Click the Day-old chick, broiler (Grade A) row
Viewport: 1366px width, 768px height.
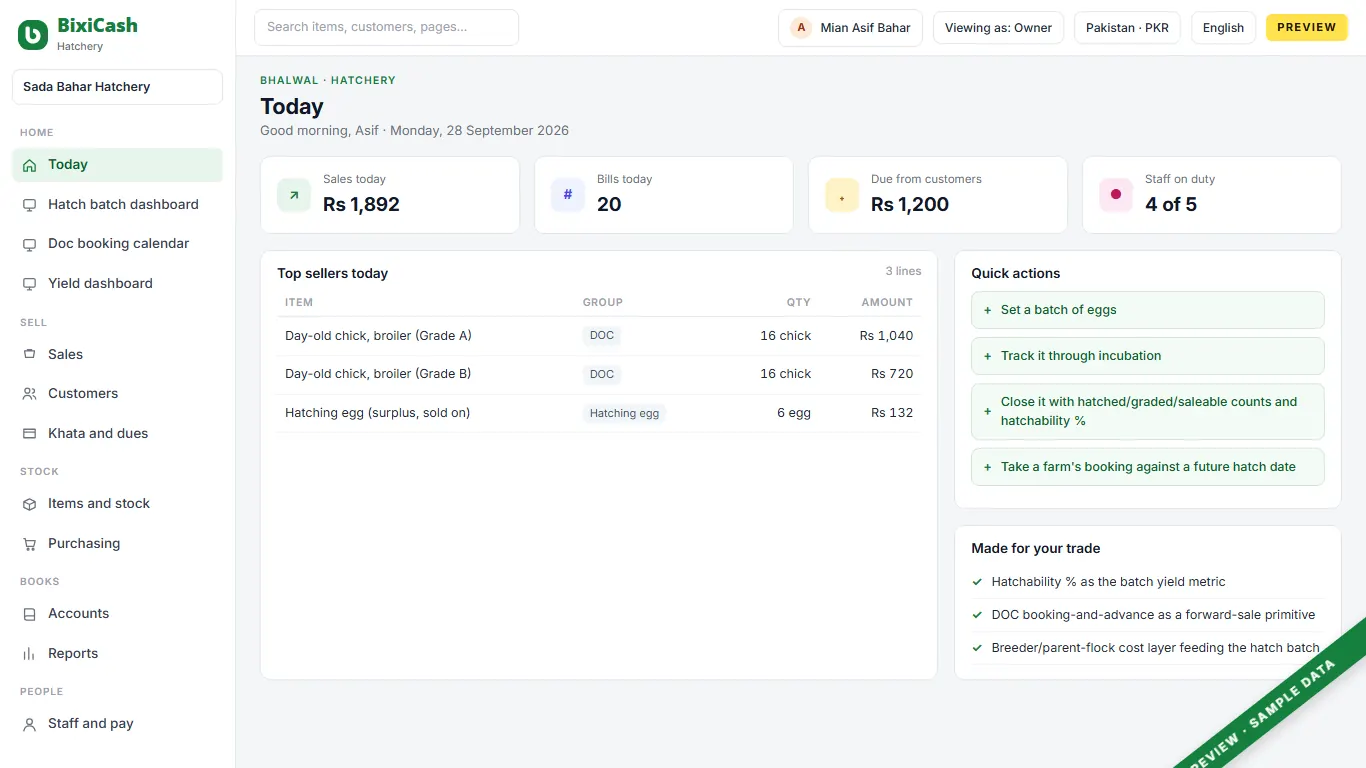599,336
